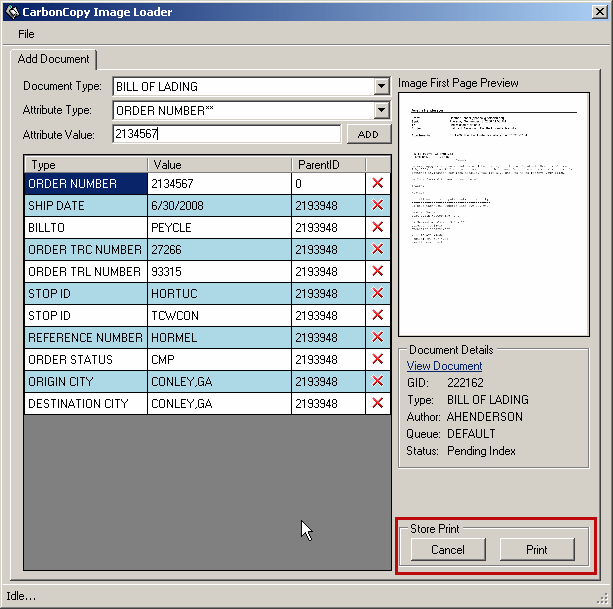
Task: Cancel the Store Print action
Action: click(x=448, y=549)
